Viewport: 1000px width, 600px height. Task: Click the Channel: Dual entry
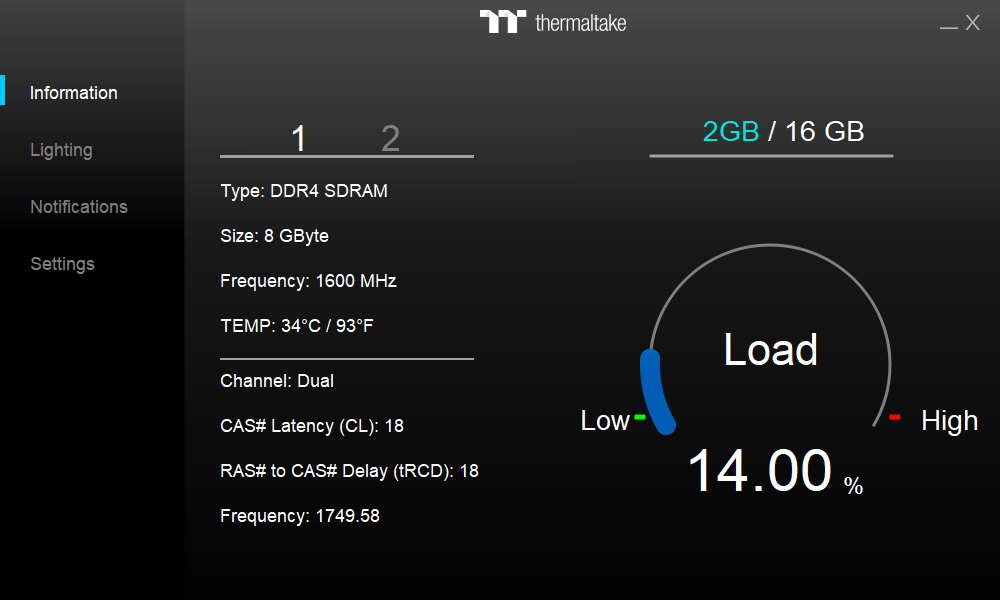coord(277,381)
